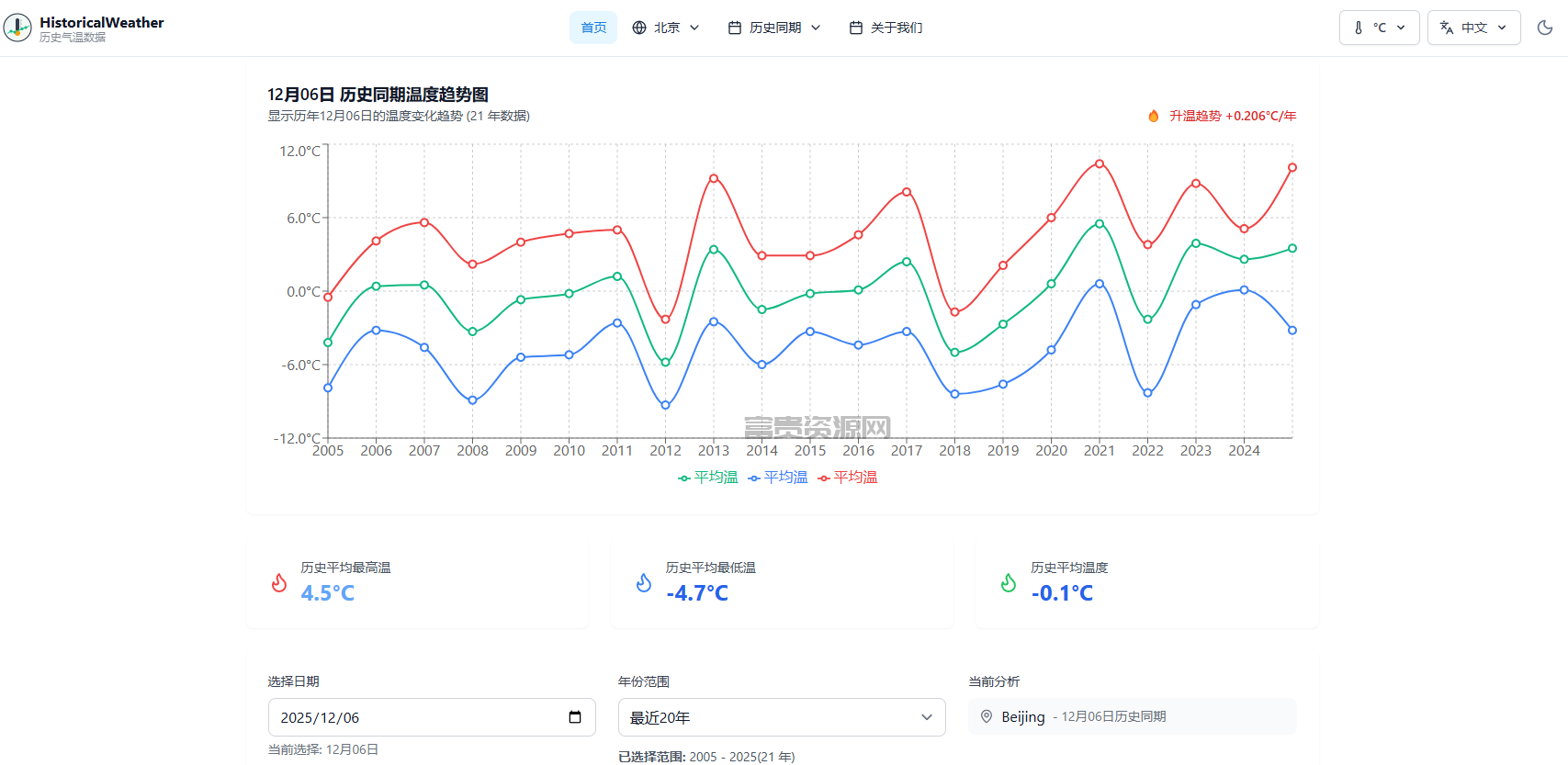Click the 2025/12/06 date input field

432,717
